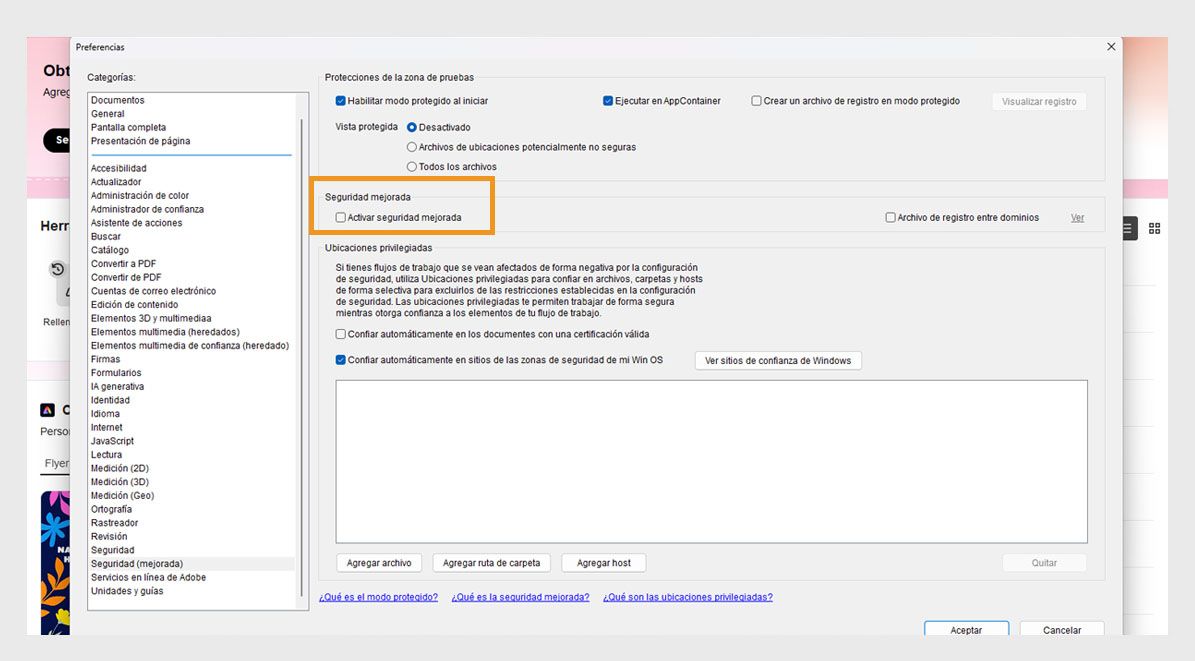The width and height of the screenshot is (1195, 661).
Task: Open ¿Qué es el modo protegido? link
Action: tap(379, 597)
